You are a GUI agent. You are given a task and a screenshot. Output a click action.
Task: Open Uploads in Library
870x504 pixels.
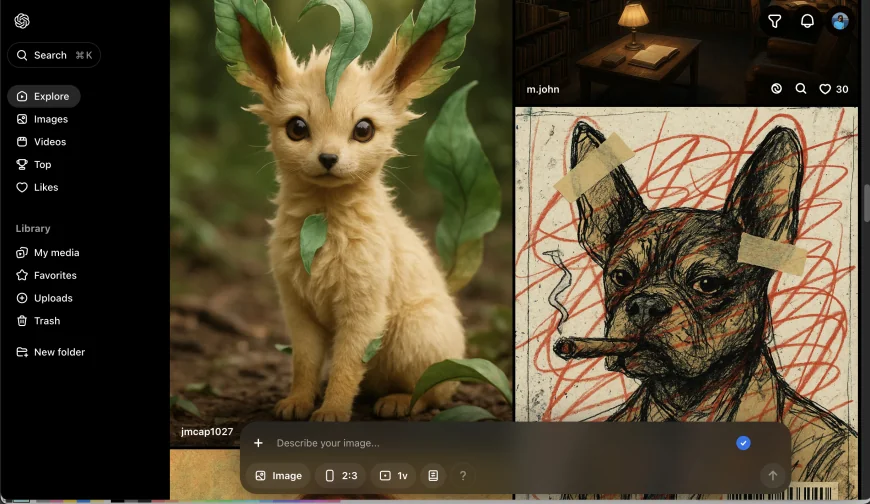(45, 298)
